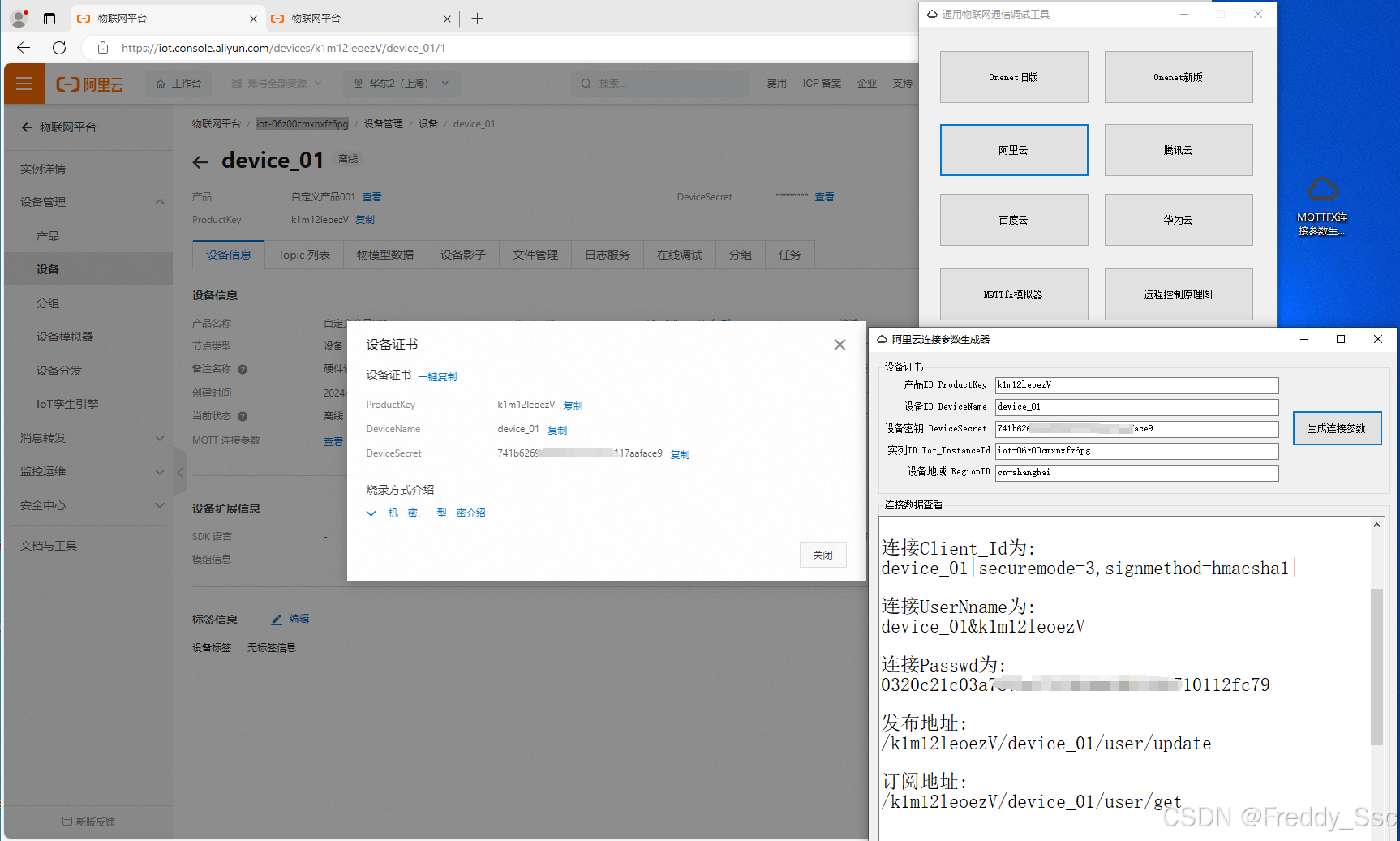The image size is (1400, 841).
Task: Click the site info padlock icon
Action: 103,48
